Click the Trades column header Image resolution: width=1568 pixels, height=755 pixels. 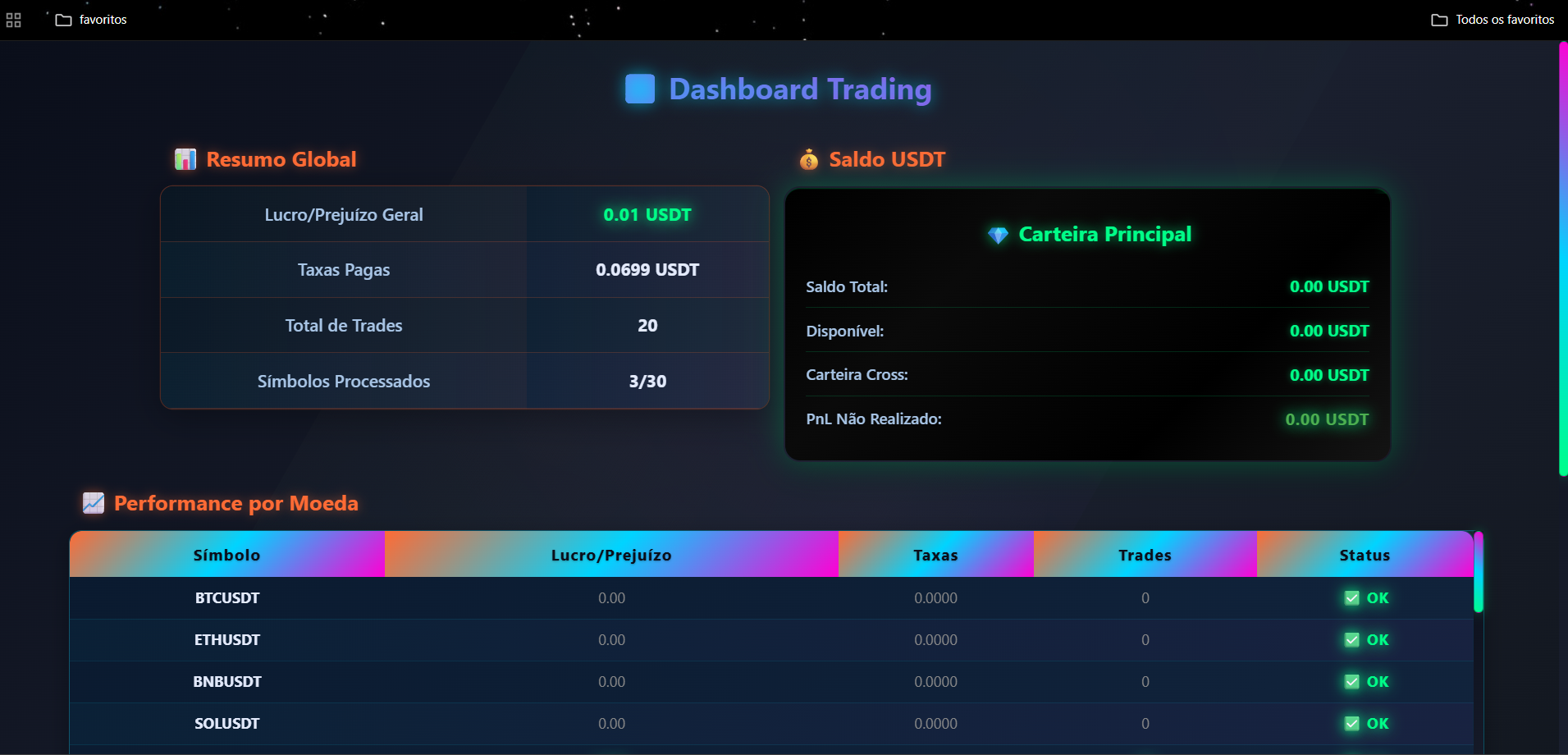(1145, 555)
